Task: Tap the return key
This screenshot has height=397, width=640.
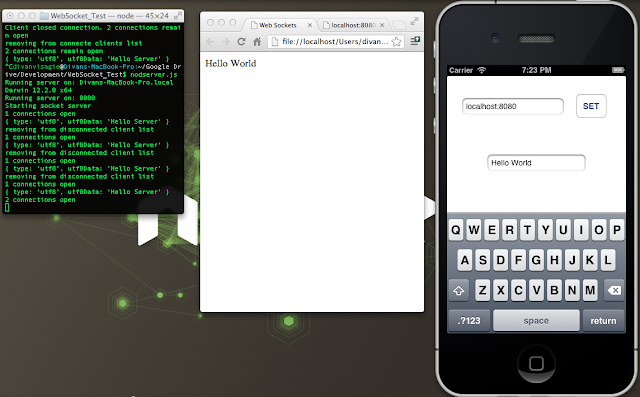Action: [x=603, y=321]
